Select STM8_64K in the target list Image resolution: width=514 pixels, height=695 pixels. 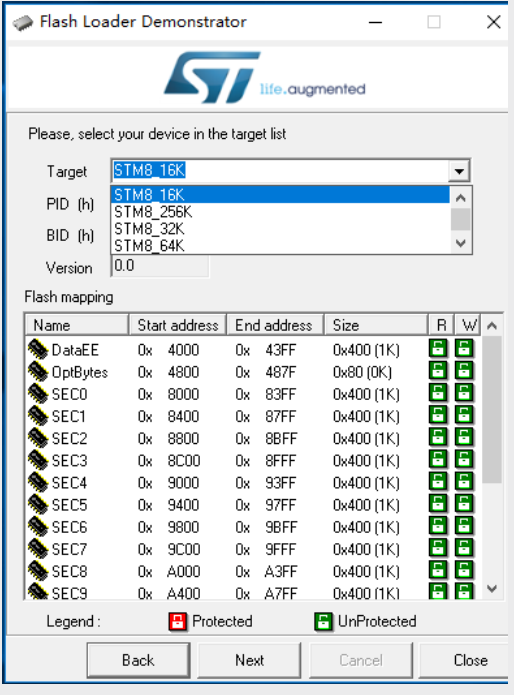pyautogui.click(x=280, y=246)
